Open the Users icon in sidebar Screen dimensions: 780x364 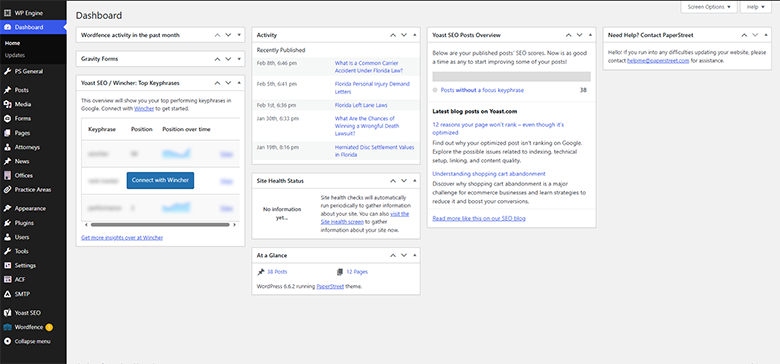pos(7,237)
